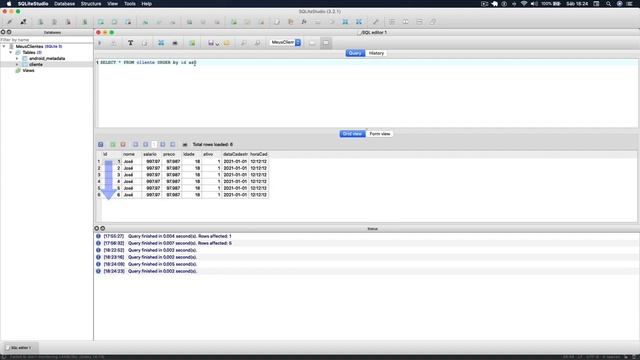The width and height of the screenshot is (640, 360).
Task: Click the dataCadastro column header
Action: click(235, 154)
